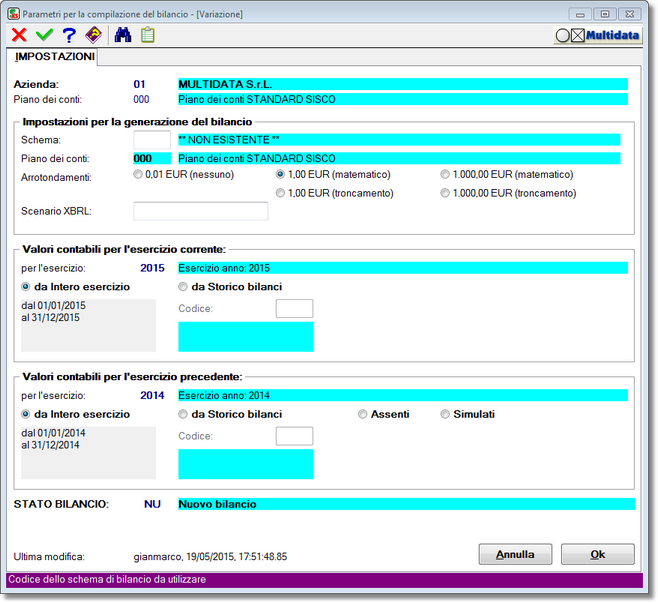The image size is (658, 603).
Task: Maximize the Parametri window
Action: (605, 14)
